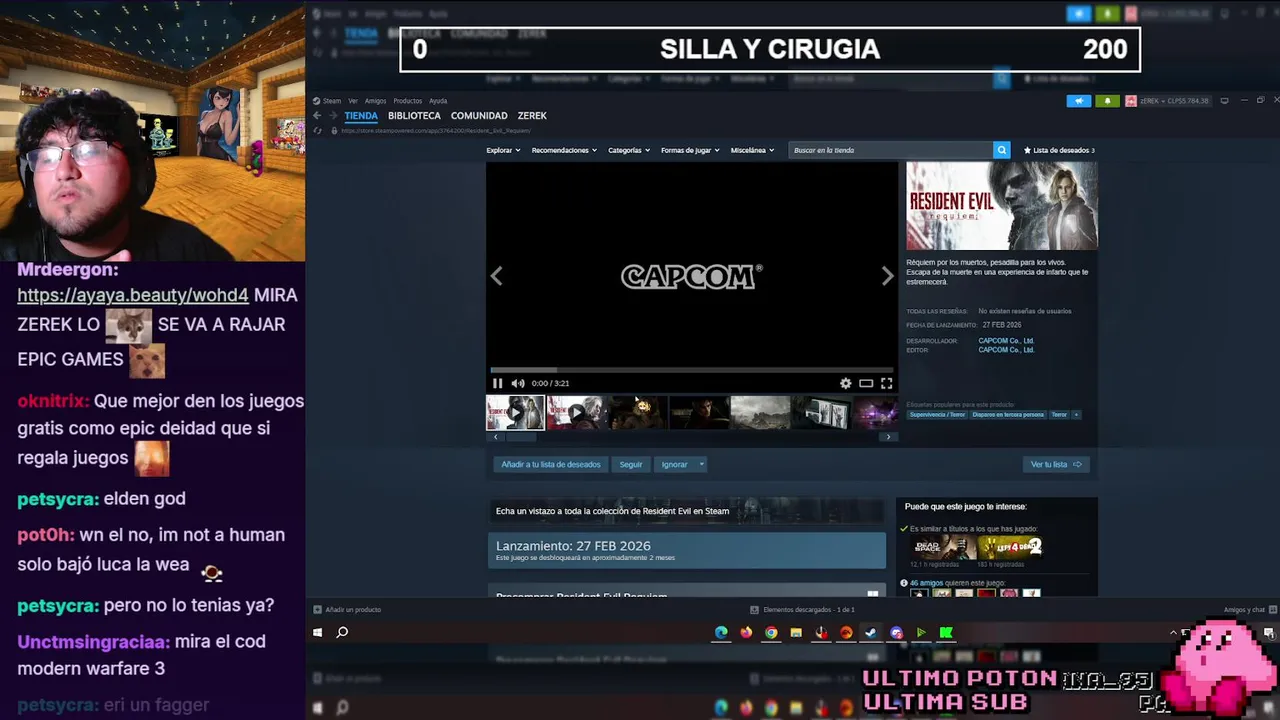Viewport: 1280px width, 720px height.
Task: Open the trailer settings gear
Action: [x=845, y=383]
